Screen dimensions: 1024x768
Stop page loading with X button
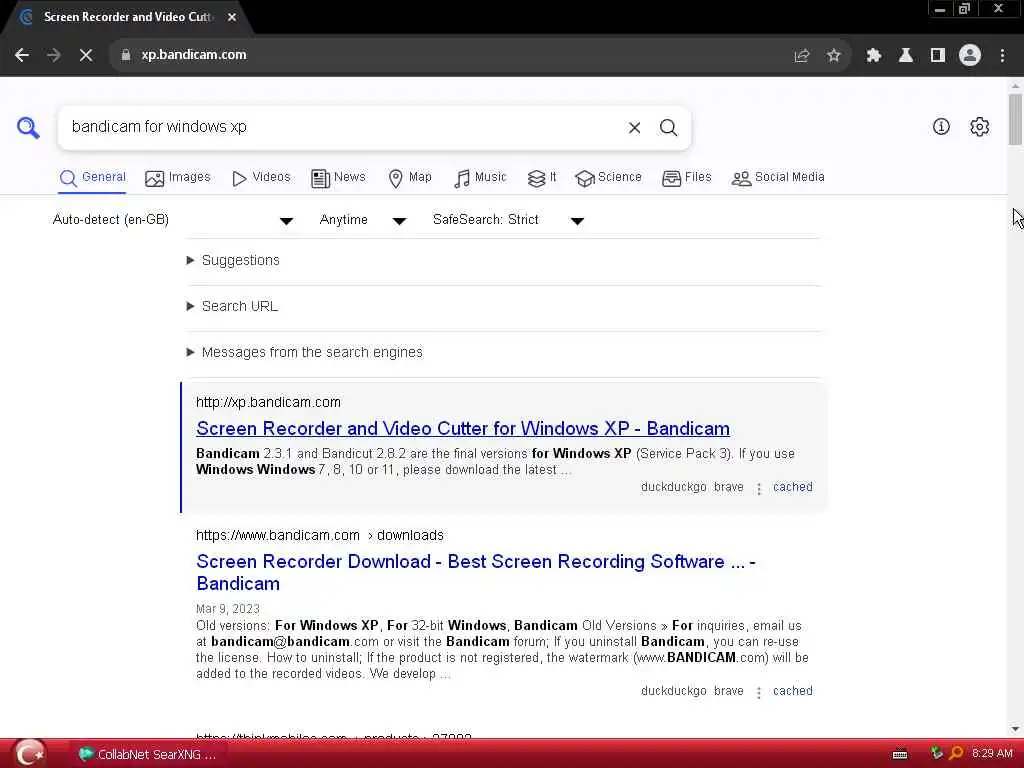(86, 55)
